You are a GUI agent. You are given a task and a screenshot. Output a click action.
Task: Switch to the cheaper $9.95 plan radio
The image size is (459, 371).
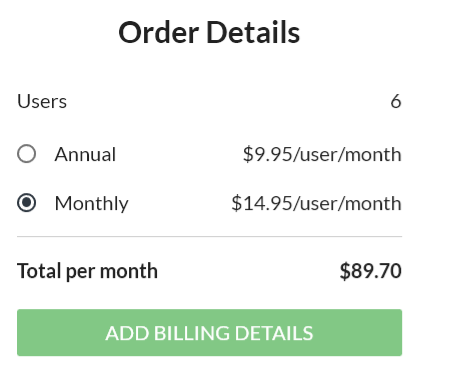coord(27,154)
